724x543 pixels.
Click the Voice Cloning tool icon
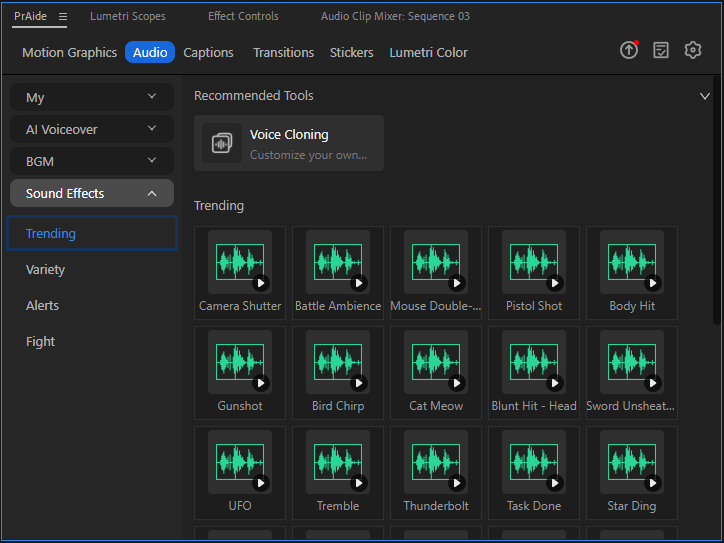tap(222, 143)
